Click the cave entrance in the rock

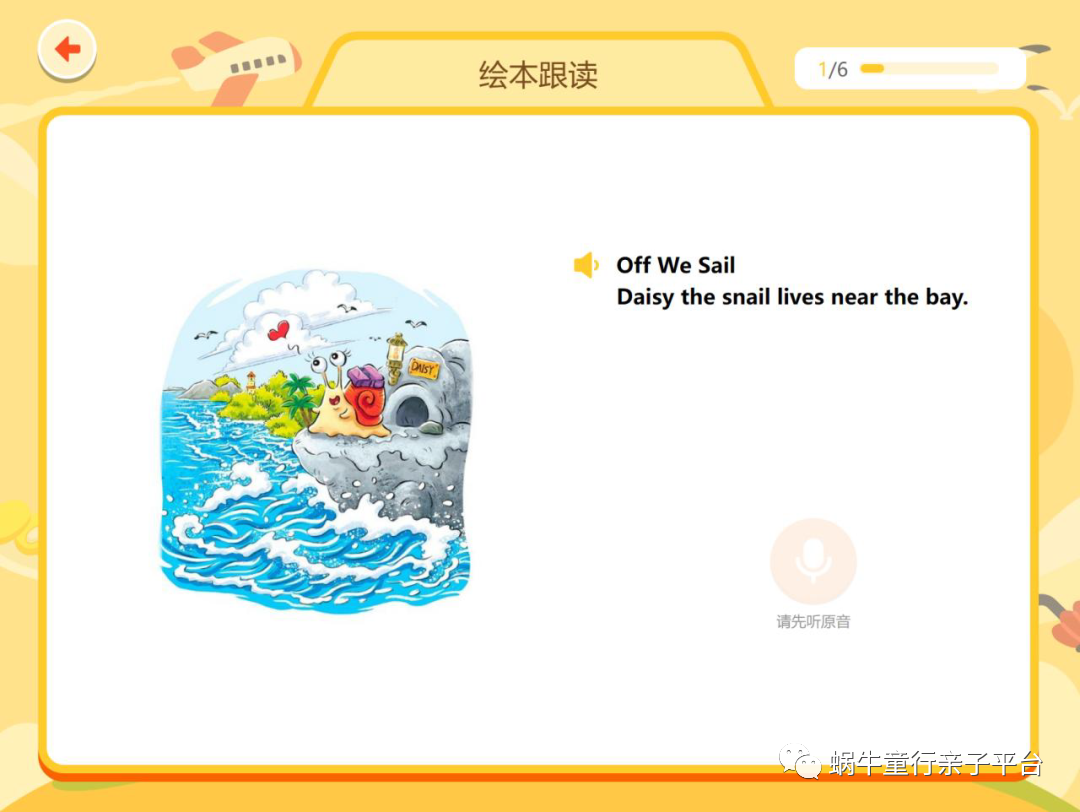(x=411, y=411)
